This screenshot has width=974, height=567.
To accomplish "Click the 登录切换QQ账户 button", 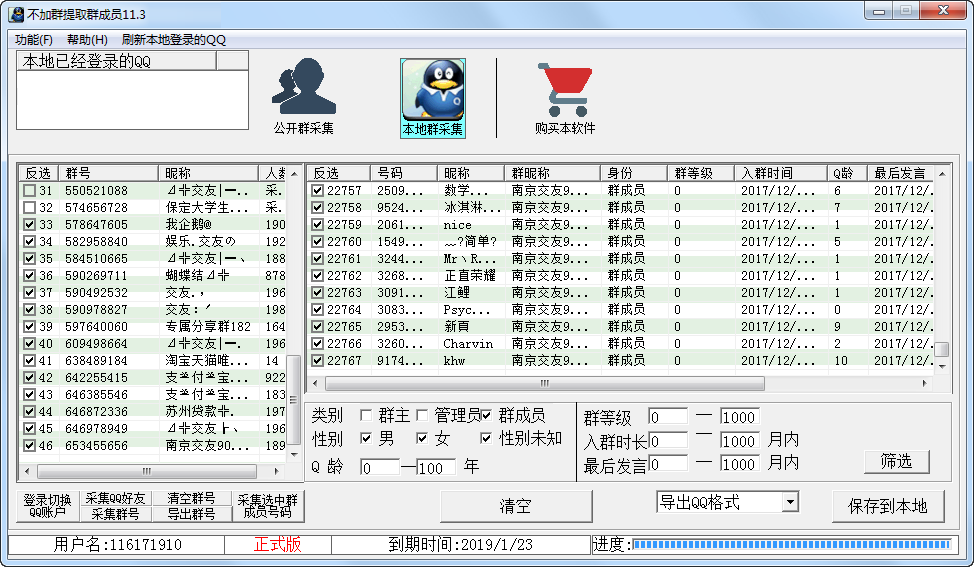I will point(47,506).
